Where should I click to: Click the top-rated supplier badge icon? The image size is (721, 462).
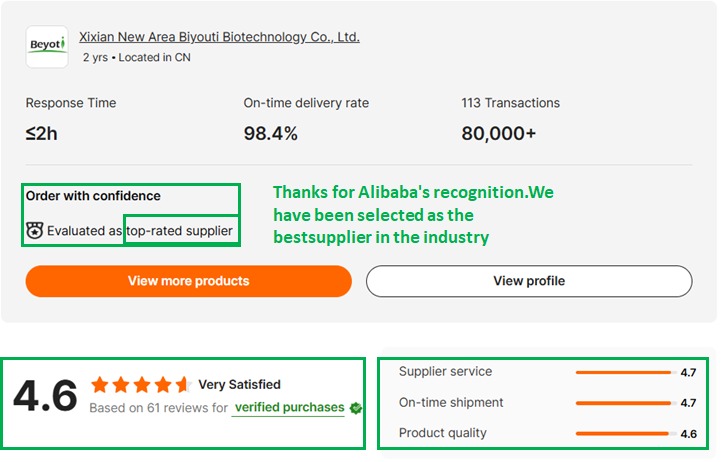(x=34, y=230)
